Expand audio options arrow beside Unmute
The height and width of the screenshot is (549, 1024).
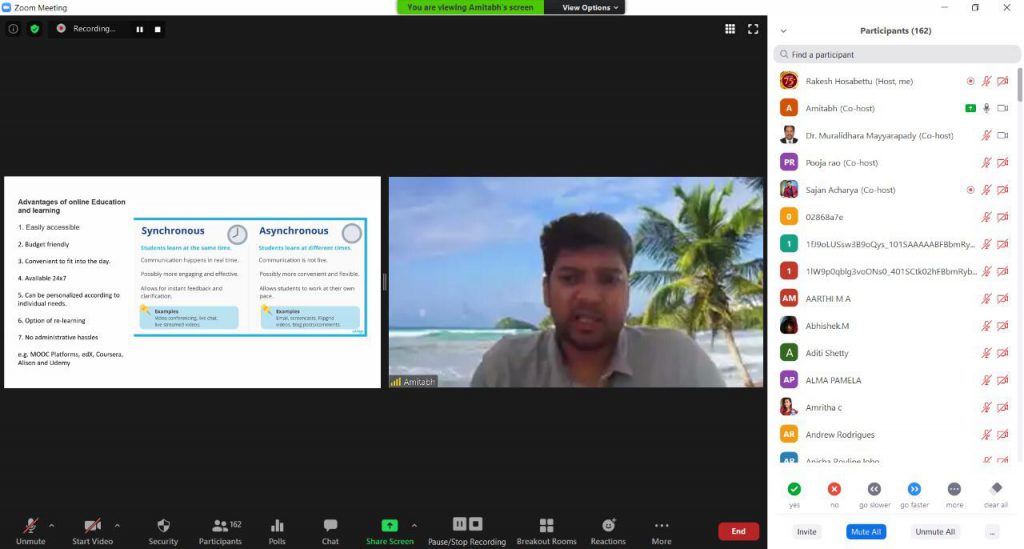click(x=52, y=524)
